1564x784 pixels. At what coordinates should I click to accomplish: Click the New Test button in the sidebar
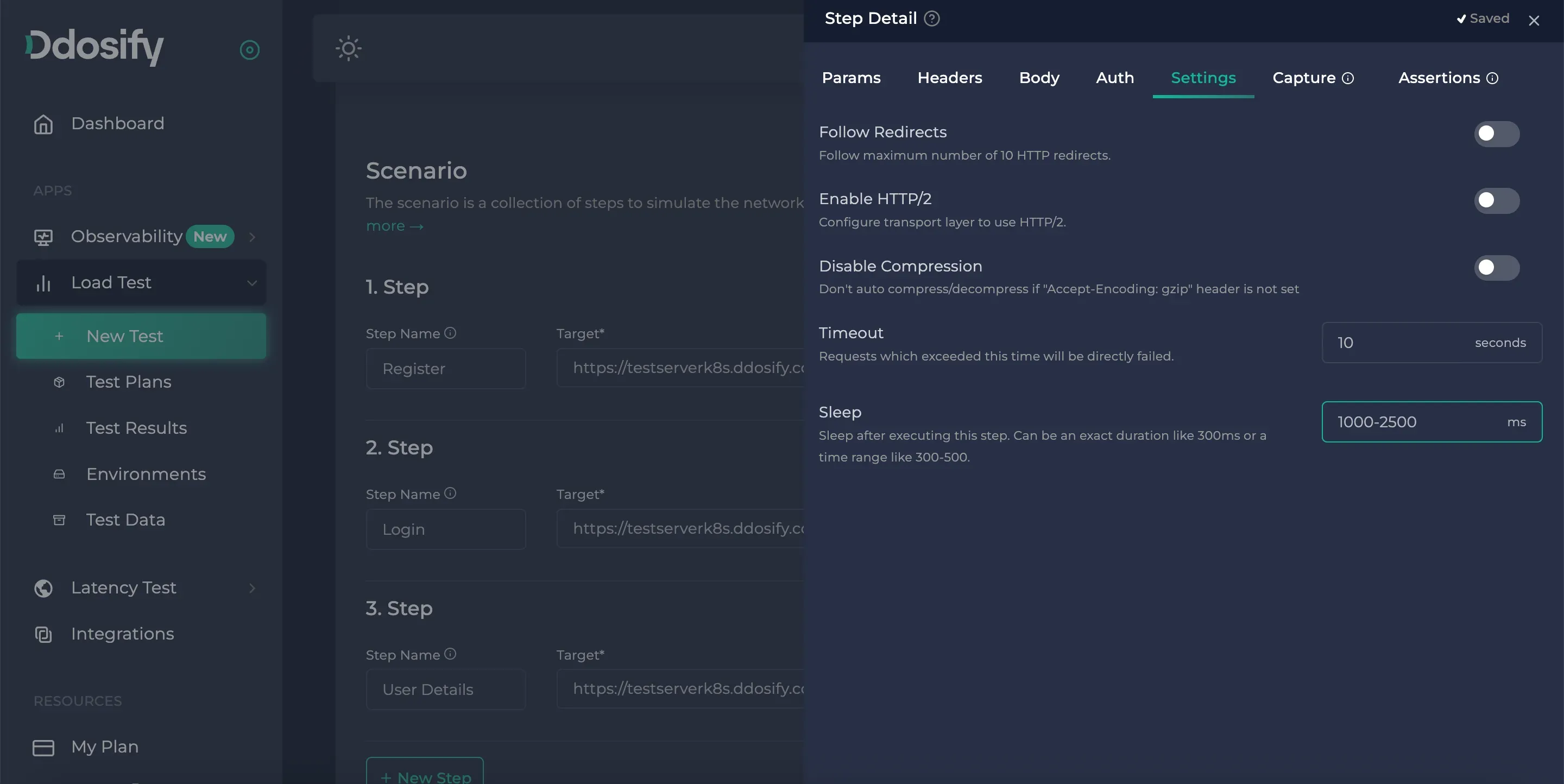click(x=141, y=336)
